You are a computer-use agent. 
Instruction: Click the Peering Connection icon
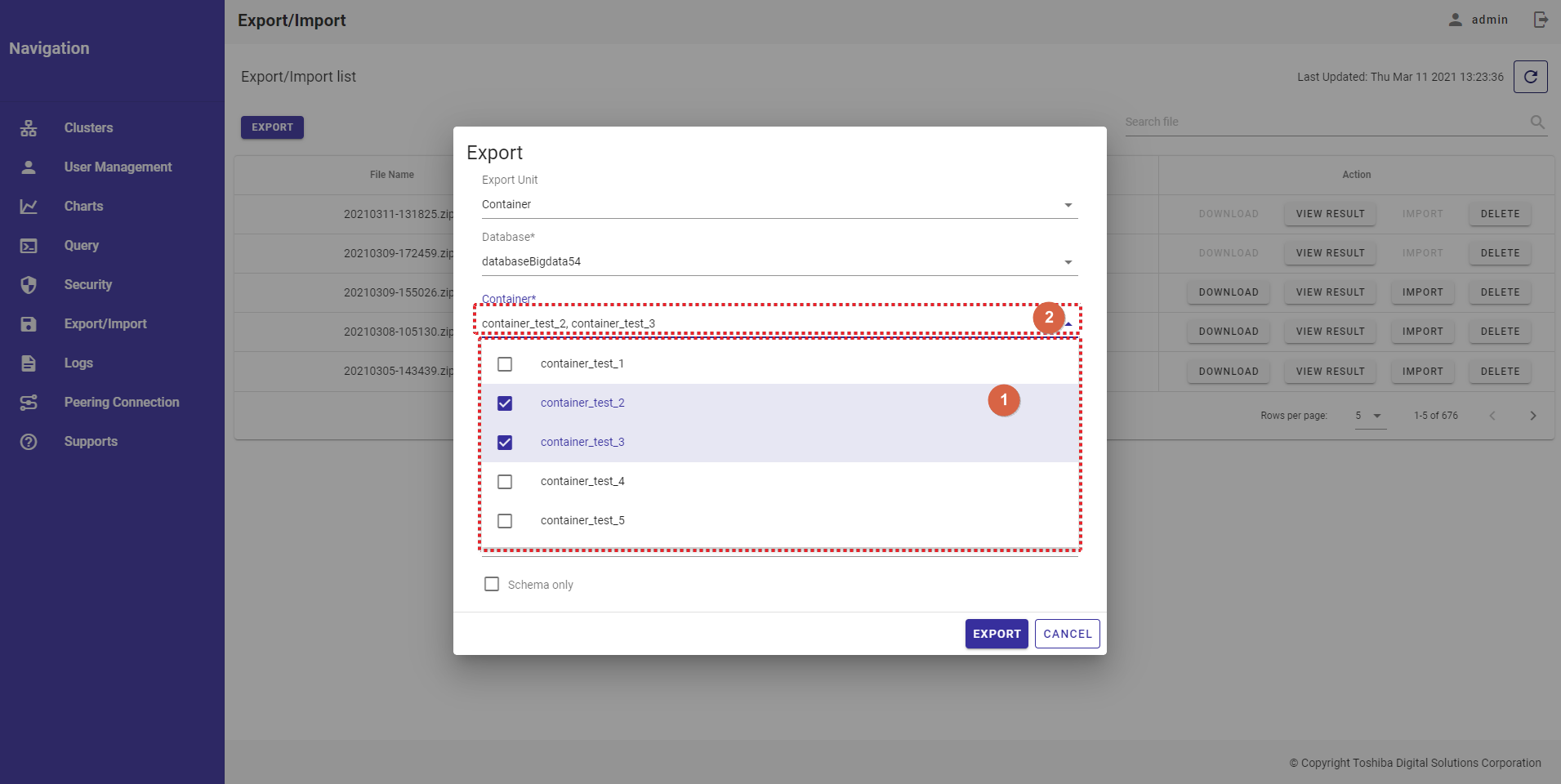(x=29, y=403)
